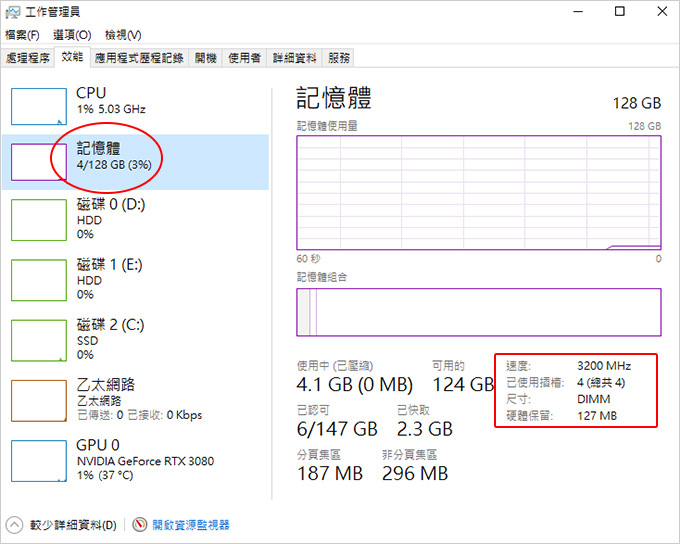The height and width of the screenshot is (544, 680).
Task: Click the 較少詳細資料(D) button label
Action: [73, 525]
